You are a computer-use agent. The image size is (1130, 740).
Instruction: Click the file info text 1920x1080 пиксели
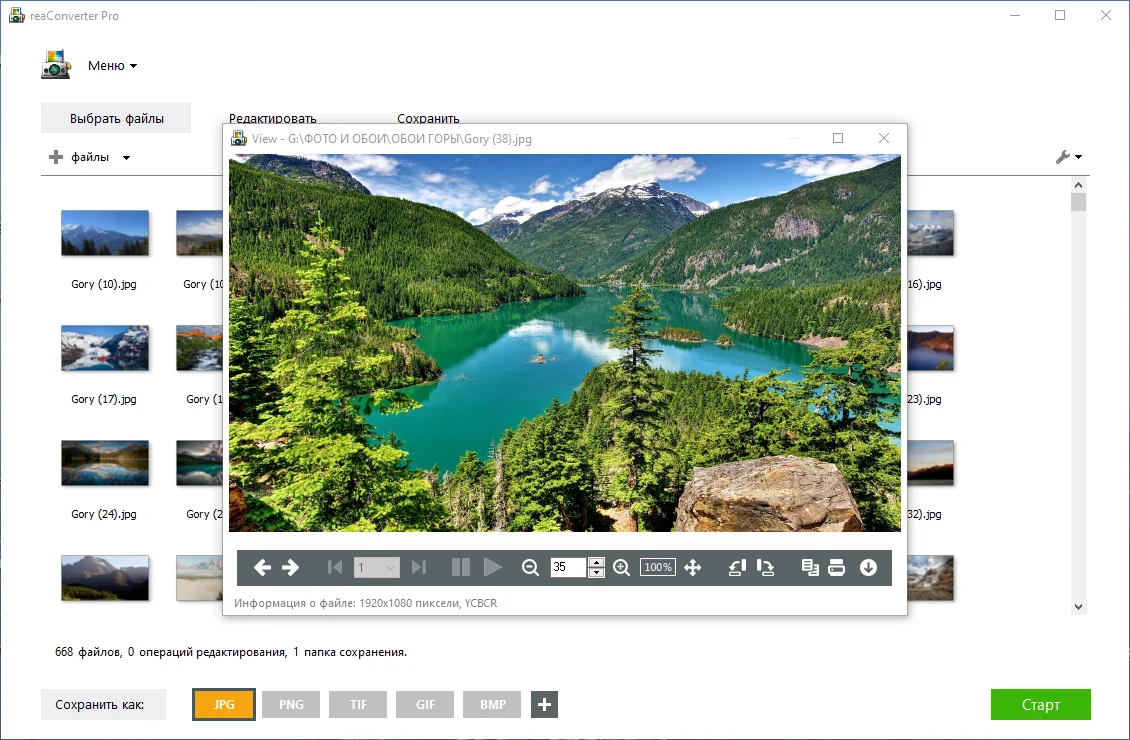(x=365, y=603)
